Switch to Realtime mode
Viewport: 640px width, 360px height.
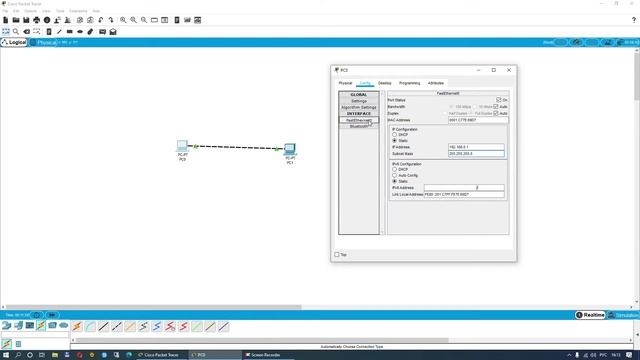590,315
